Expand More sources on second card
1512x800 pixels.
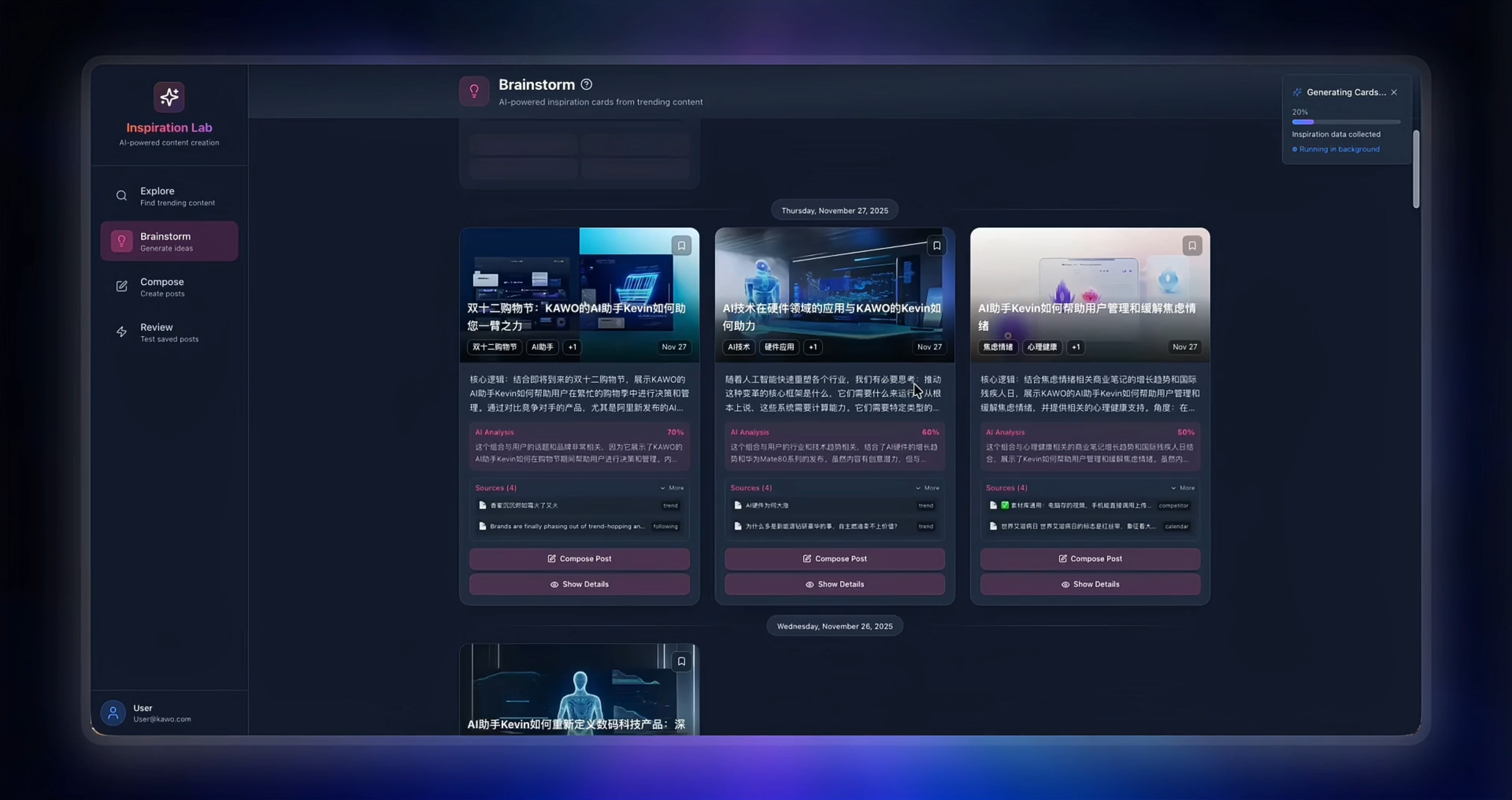click(927, 488)
